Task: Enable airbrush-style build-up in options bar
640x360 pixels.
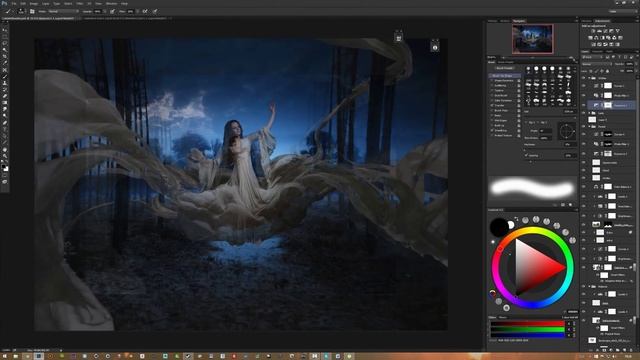Action: click(x=145, y=11)
